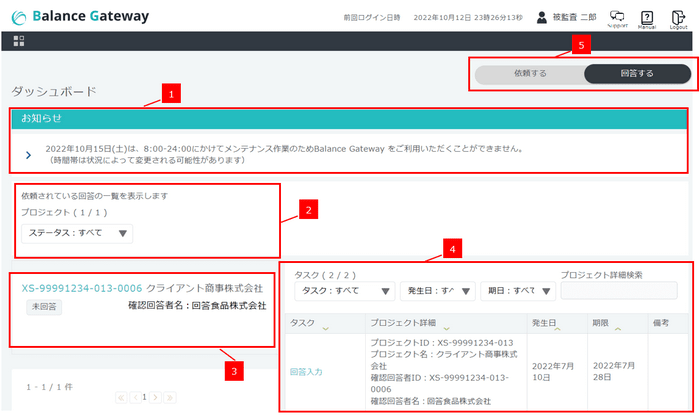Open the タスク：すべて filter dropdown
Screen dimensions: 700x417
pyautogui.click(x=344, y=291)
